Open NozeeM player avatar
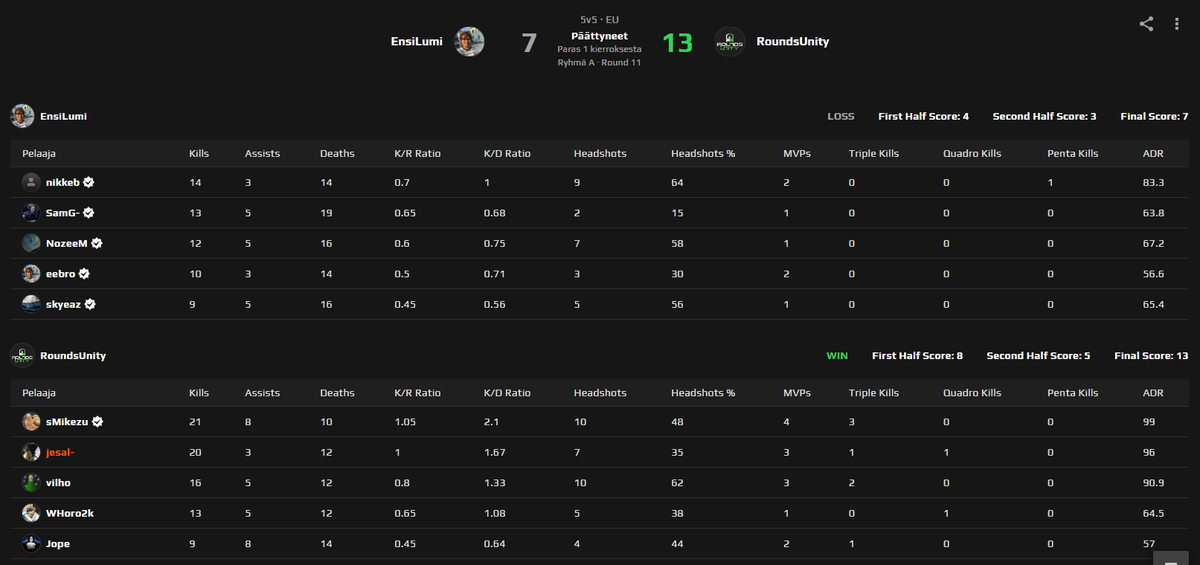 pos(31,243)
